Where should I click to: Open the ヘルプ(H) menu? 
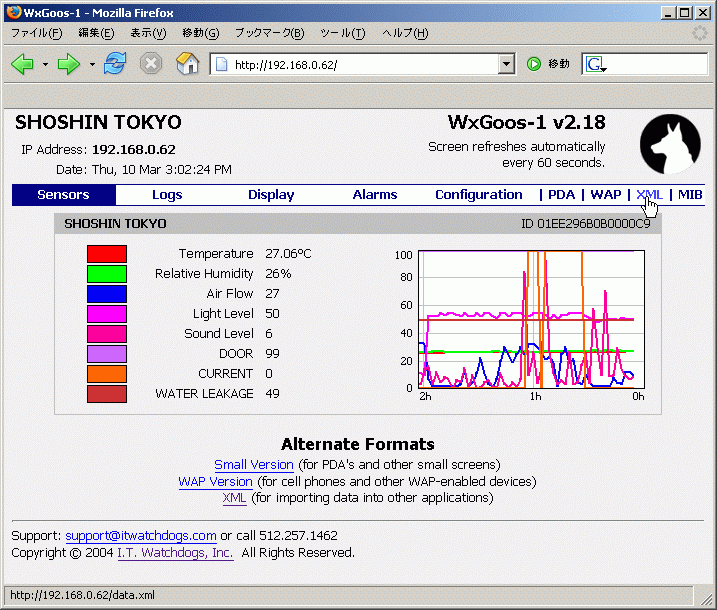click(406, 33)
